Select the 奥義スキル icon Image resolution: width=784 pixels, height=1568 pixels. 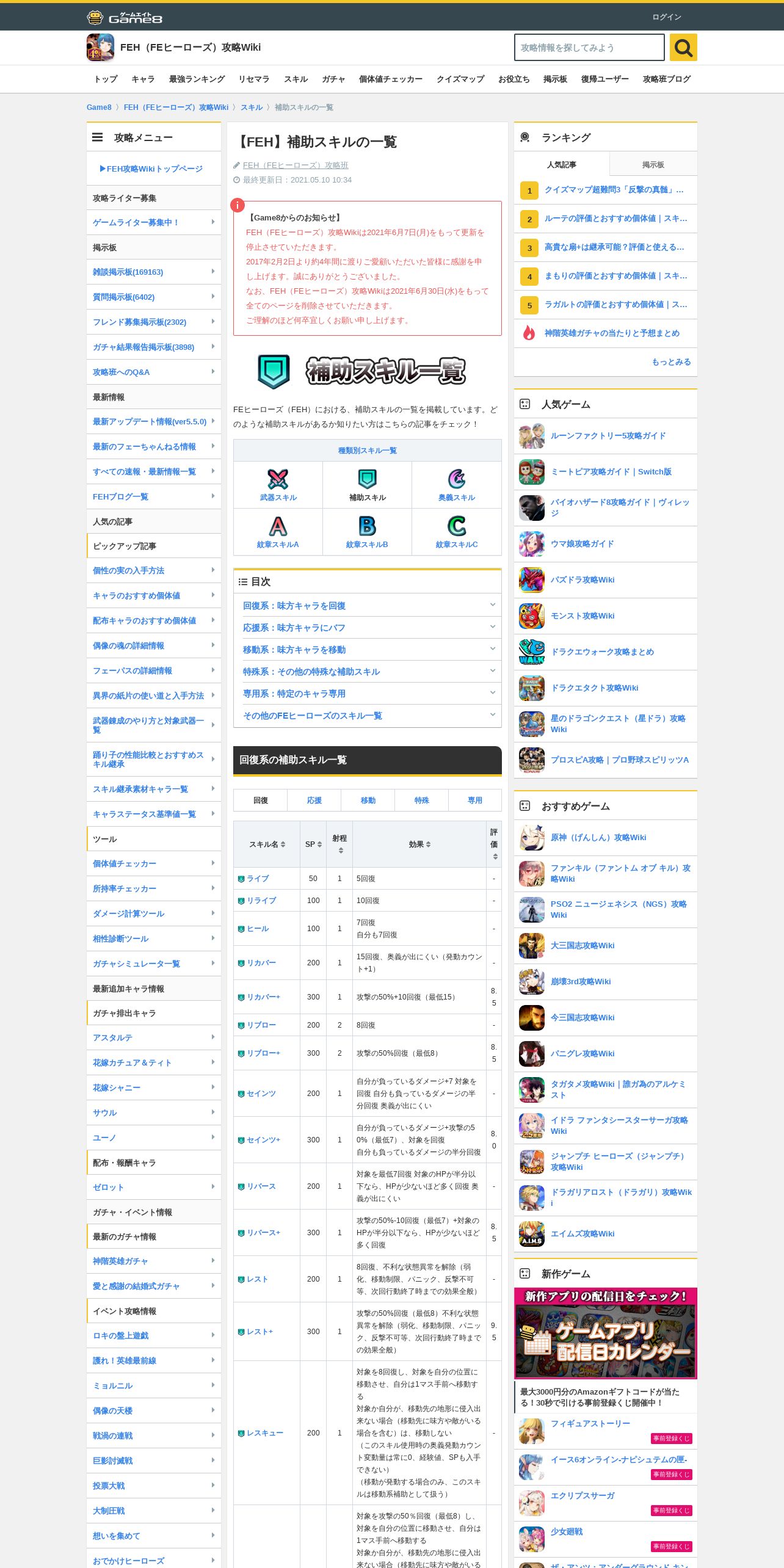[457, 479]
